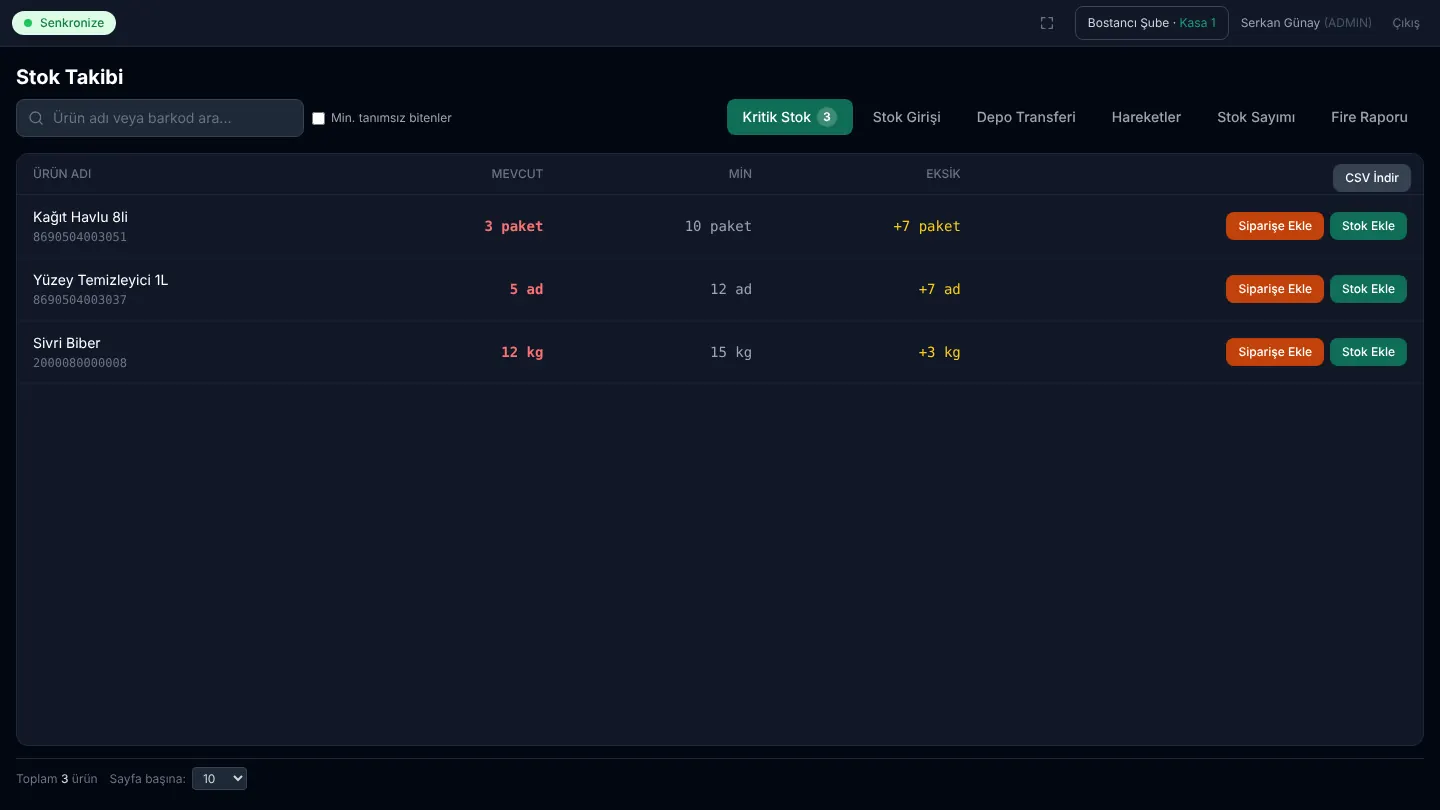The height and width of the screenshot is (810, 1440).
Task: Open the Depo Transferi tab
Action: [1026, 117]
